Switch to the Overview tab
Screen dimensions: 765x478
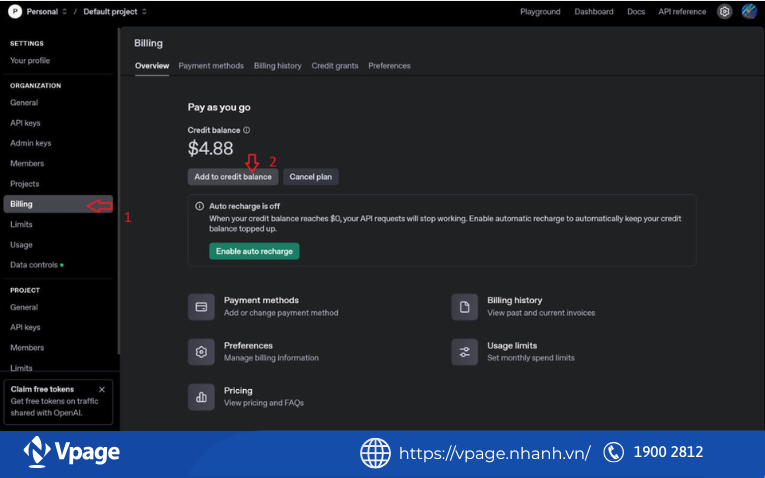152,66
